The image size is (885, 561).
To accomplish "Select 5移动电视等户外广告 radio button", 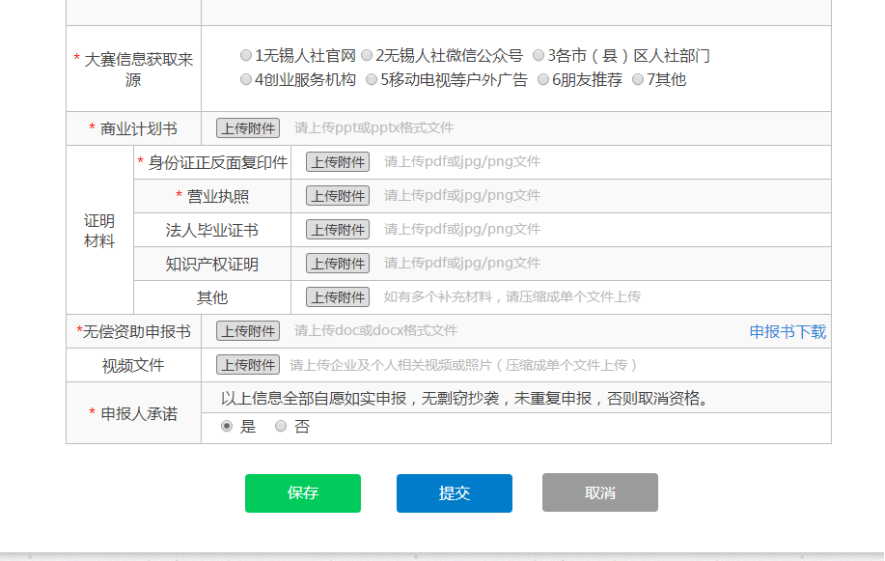I will [371, 80].
